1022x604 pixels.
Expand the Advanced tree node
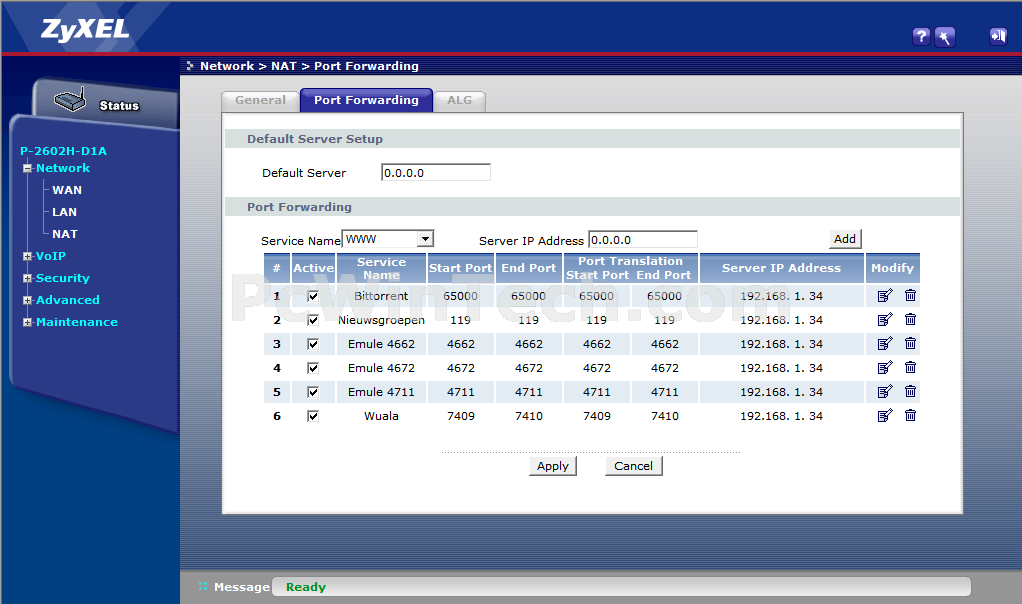tap(27, 300)
